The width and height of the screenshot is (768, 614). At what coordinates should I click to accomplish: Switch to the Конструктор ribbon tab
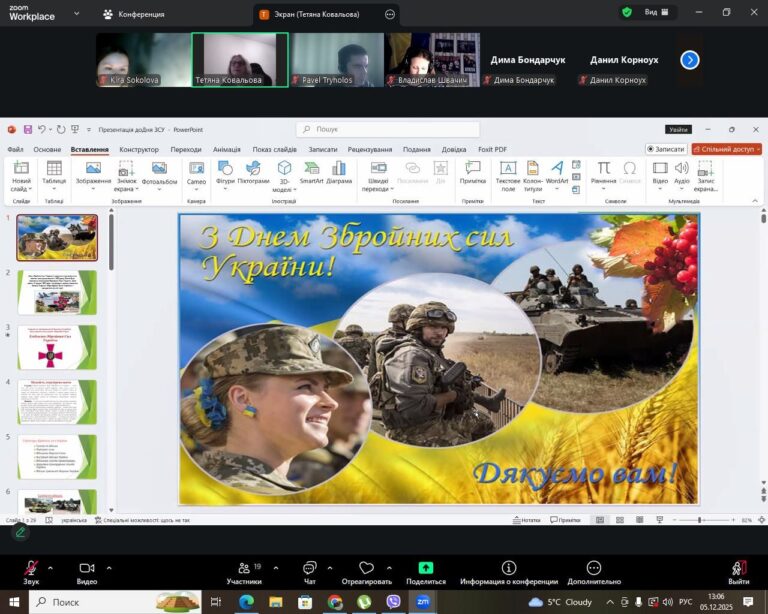coord(139,150)
